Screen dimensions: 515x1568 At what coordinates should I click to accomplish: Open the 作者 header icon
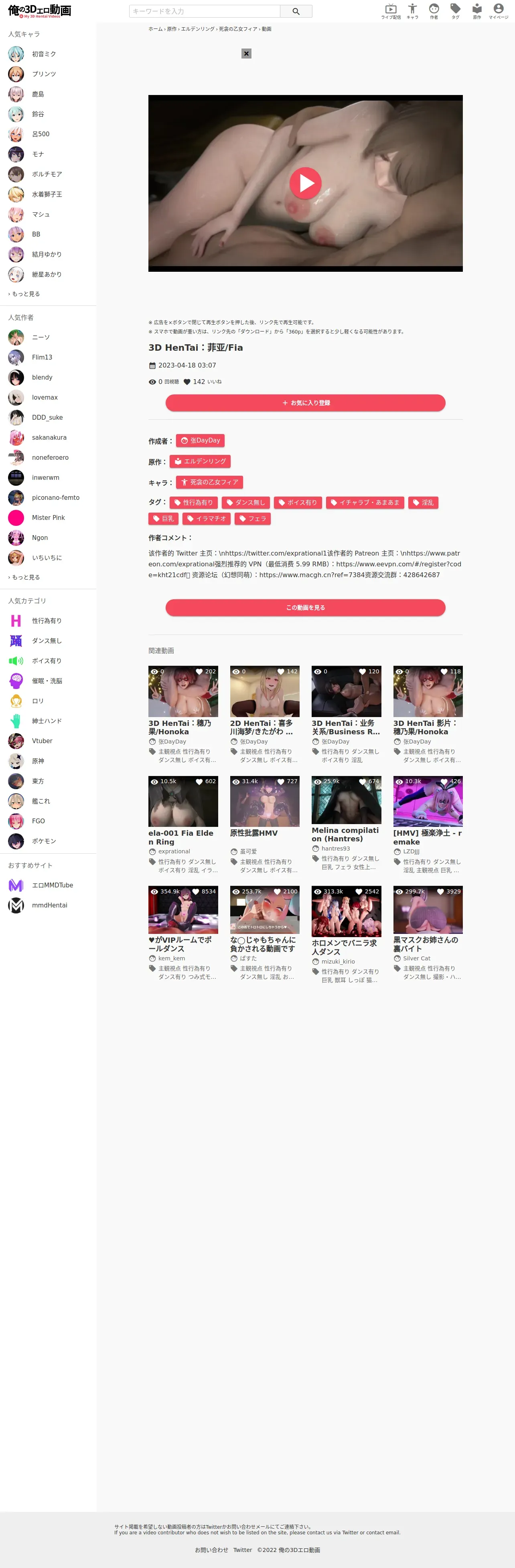(434, 11)
